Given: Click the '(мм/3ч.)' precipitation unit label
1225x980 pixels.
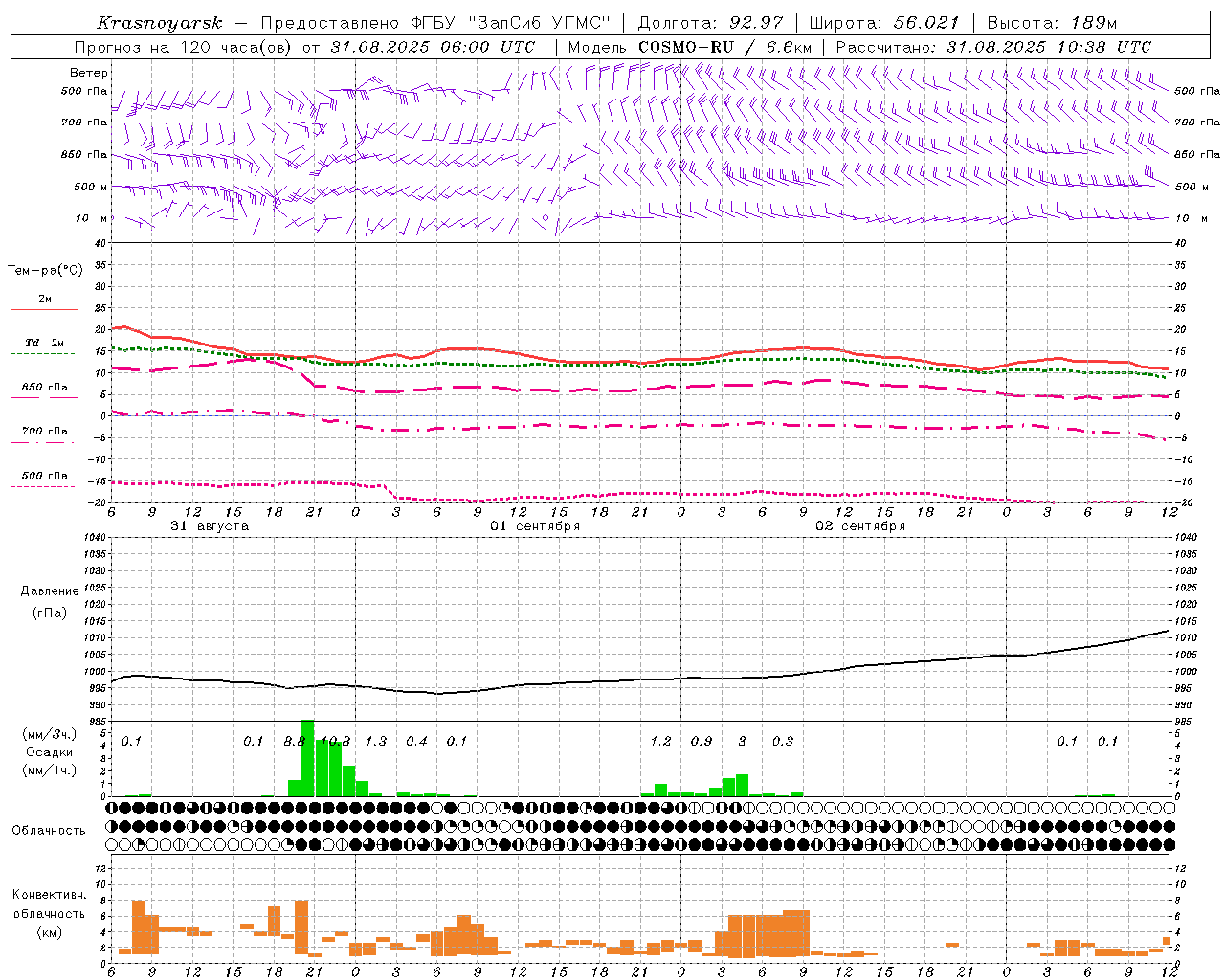Looking at the screenshot, I should pyautogui.click(x=50, y=734).
